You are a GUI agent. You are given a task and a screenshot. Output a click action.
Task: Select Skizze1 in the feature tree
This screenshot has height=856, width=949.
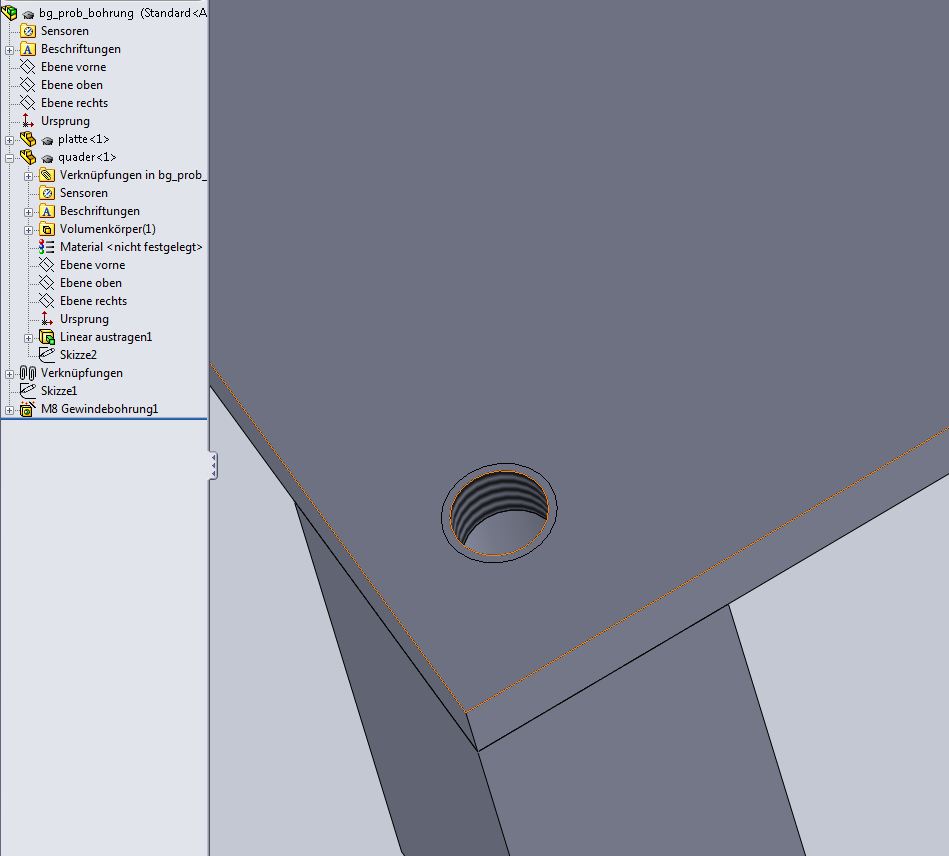click(x=58, y=391)
